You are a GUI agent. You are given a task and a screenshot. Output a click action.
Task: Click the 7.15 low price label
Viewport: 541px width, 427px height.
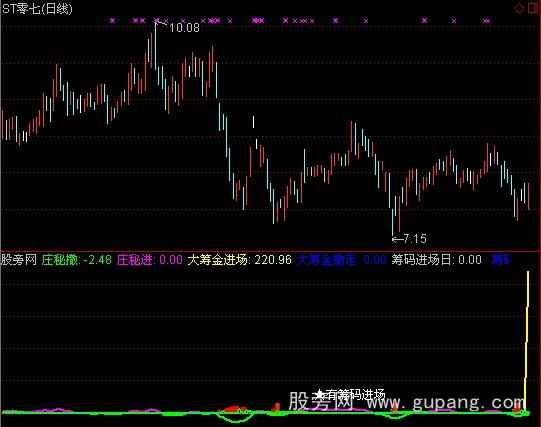click(x=414, y=239)
